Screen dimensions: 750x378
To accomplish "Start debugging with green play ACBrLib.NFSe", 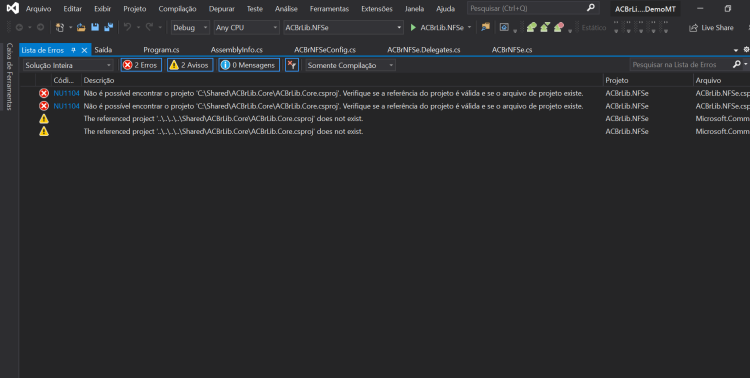I will coord(437,28).
